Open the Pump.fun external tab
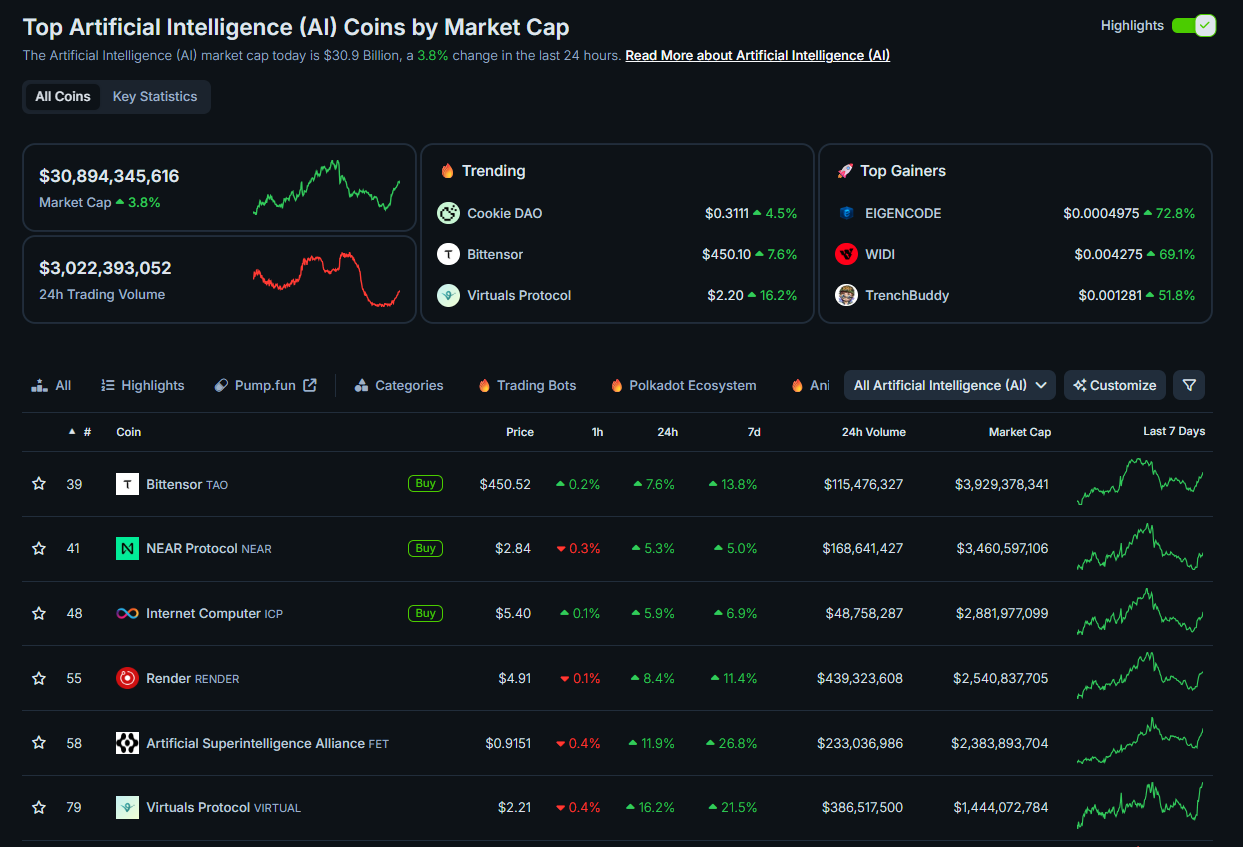Image resolution: width=1243 pixels, height=847 pixels. pos(266,385)
